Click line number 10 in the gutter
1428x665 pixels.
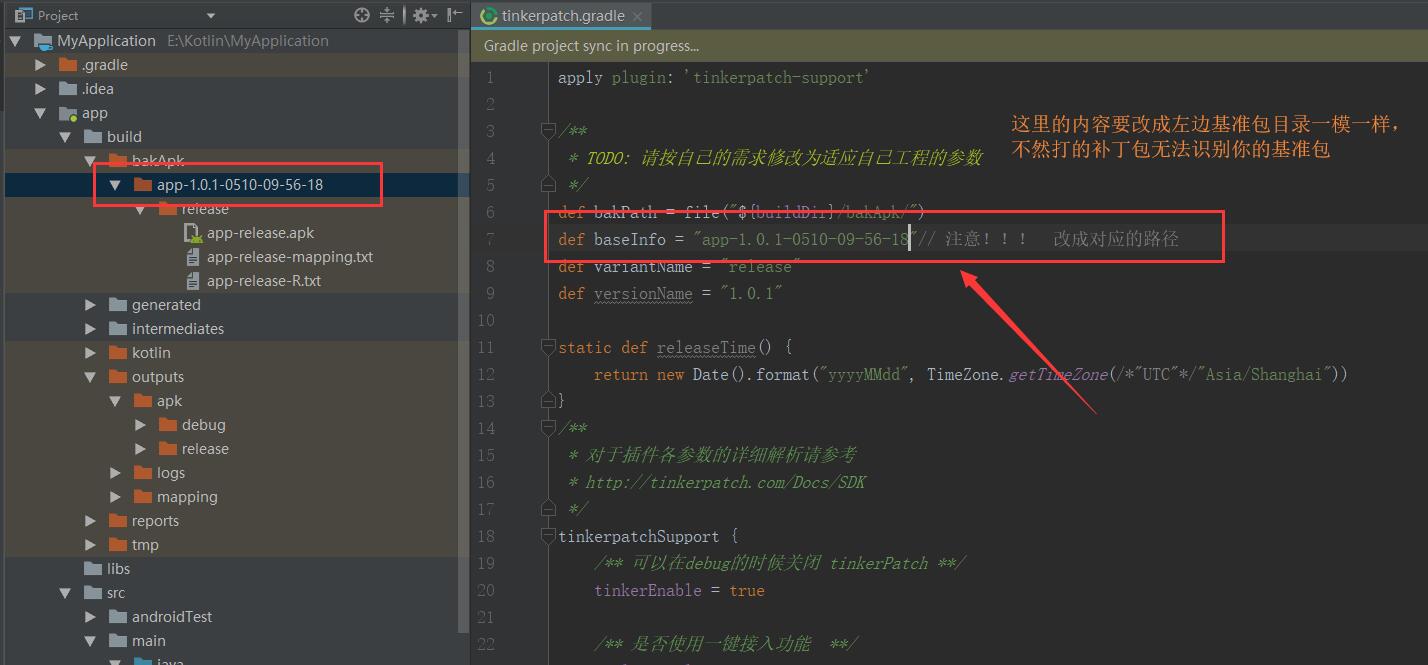(x=486, y=320)
